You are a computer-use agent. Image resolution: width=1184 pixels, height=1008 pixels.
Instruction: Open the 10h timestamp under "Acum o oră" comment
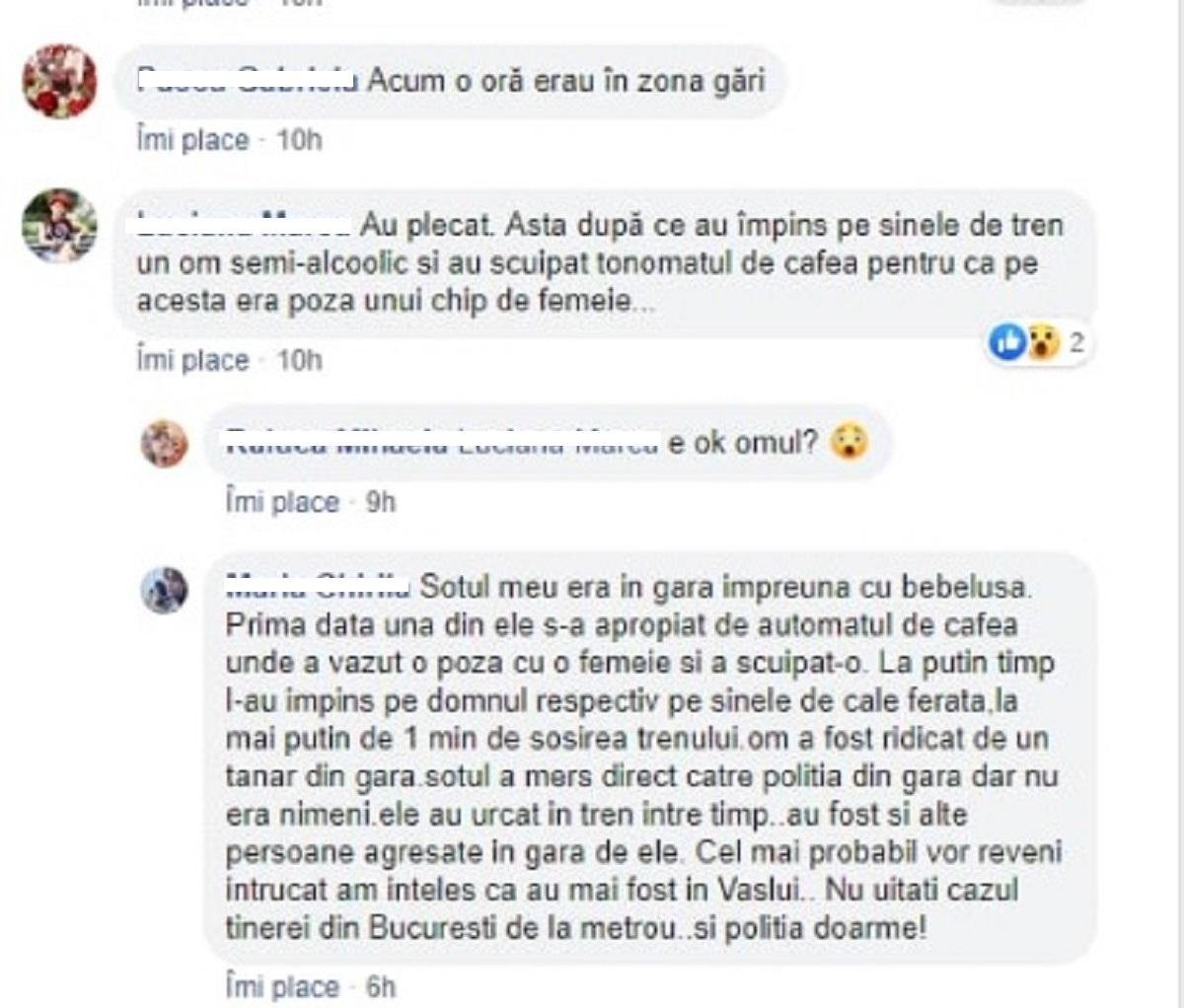point(299,140)
